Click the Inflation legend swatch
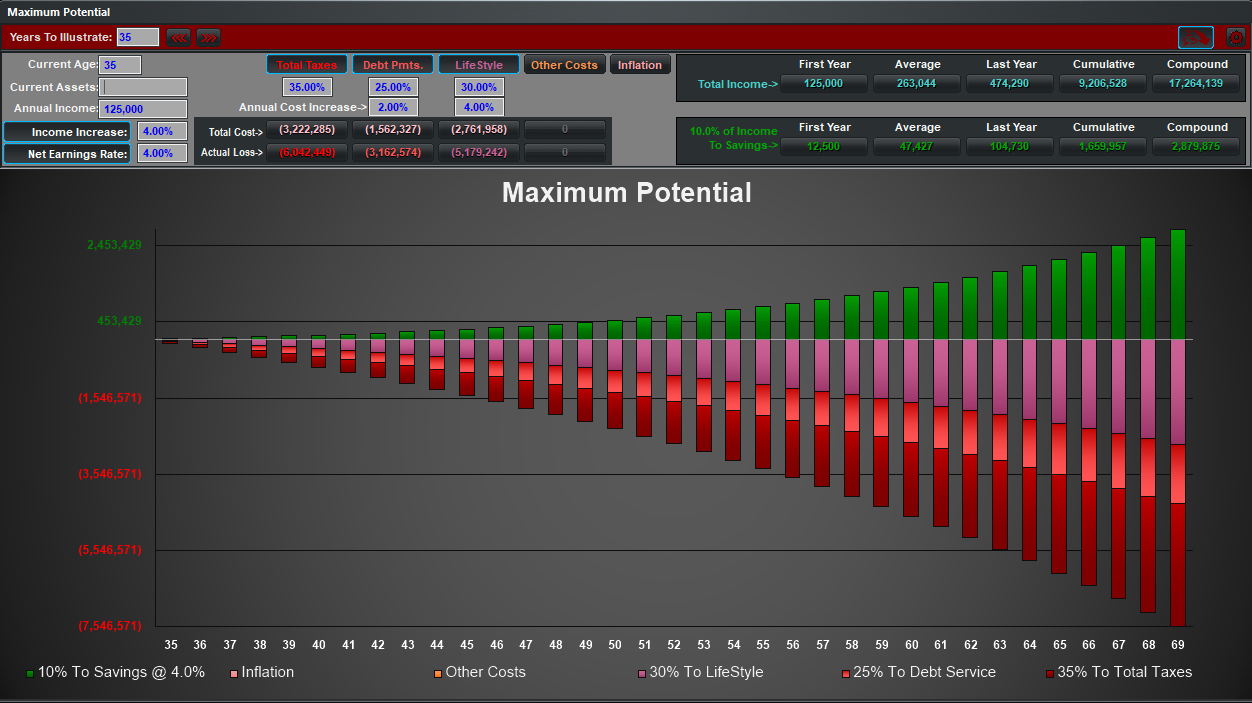 234,674
